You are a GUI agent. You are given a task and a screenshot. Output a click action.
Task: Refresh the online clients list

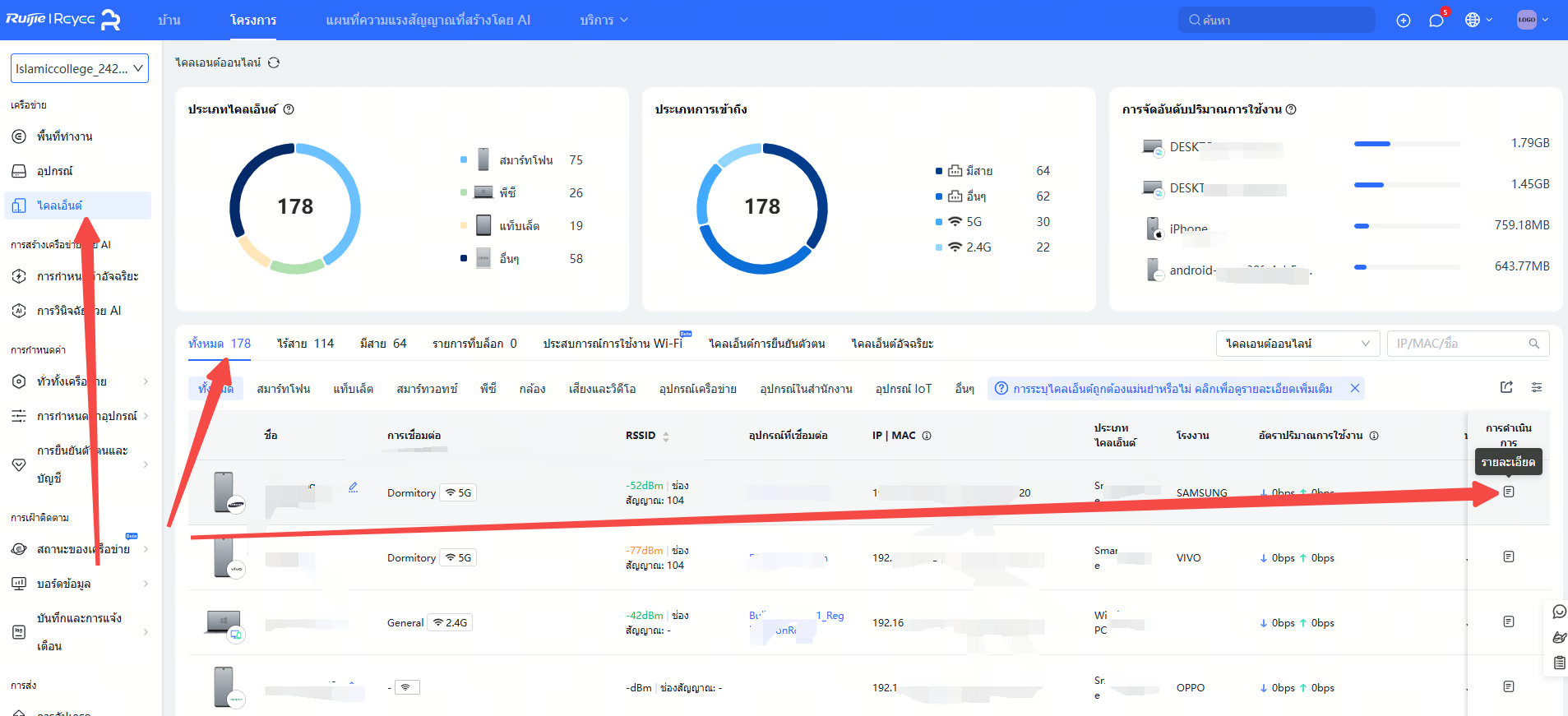[274, 62]
